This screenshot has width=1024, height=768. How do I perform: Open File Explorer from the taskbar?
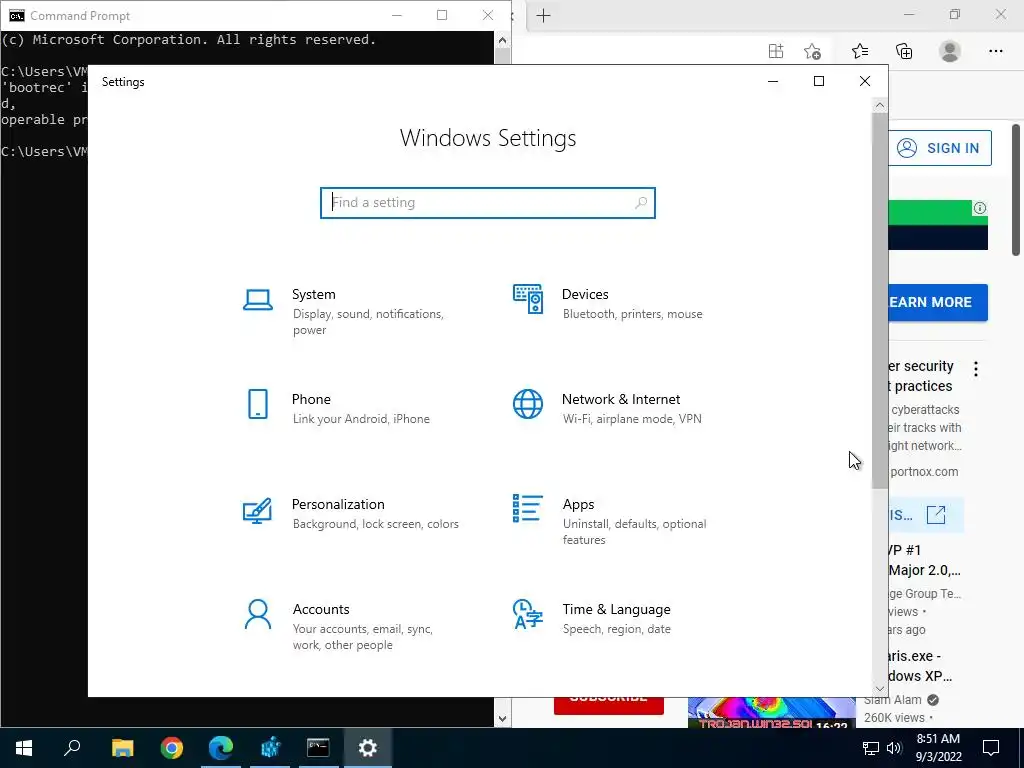tap(122, 748)
